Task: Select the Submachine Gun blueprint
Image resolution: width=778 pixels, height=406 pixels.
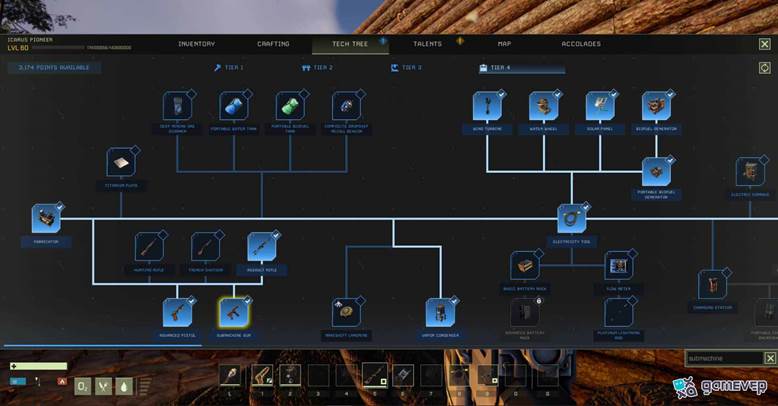Action: [234, 313]
